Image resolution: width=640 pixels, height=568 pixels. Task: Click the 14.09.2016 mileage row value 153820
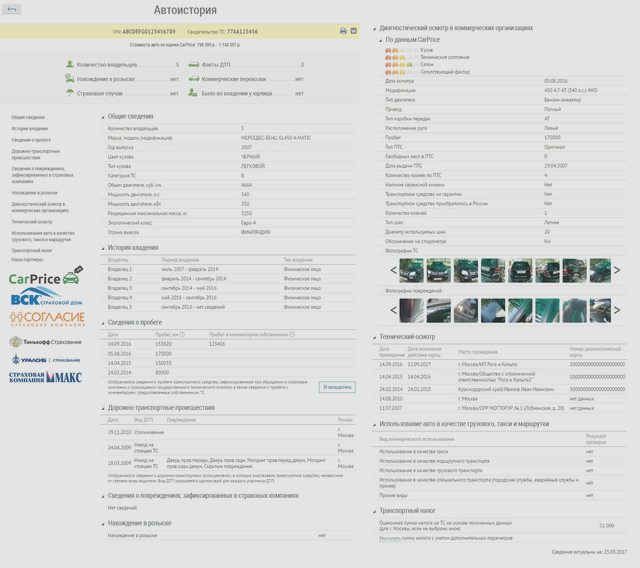pyautogui.click(x=163, y=344)
